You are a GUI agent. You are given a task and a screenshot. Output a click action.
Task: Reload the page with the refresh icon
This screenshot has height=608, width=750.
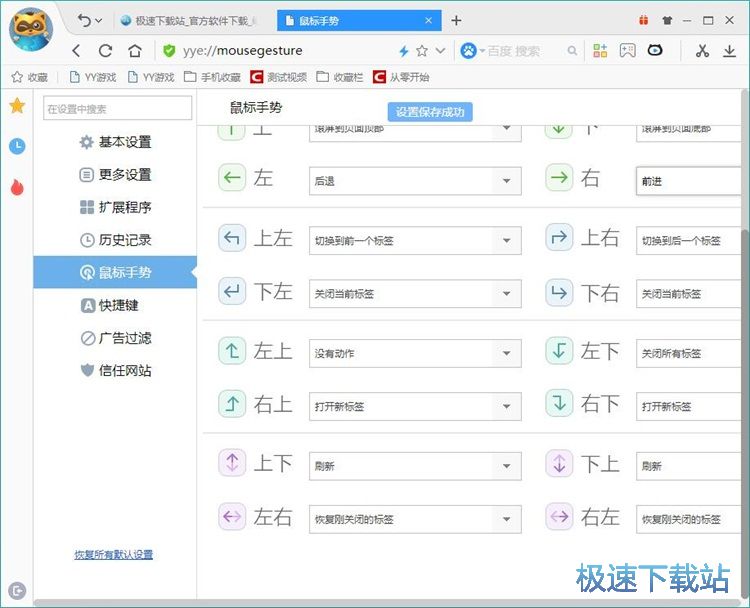105,51
